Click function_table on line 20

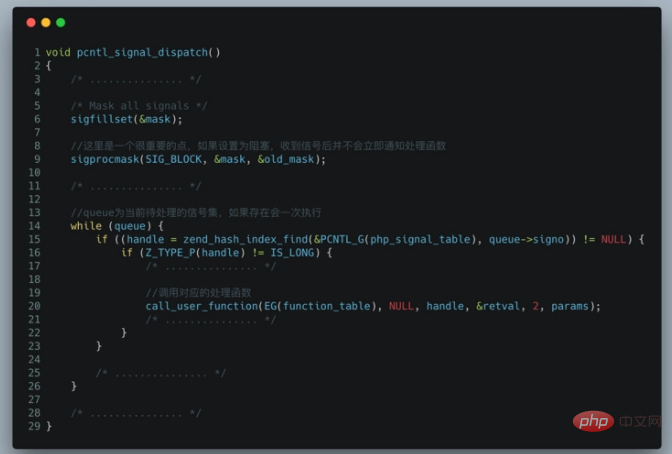click(x=327, y=306)
